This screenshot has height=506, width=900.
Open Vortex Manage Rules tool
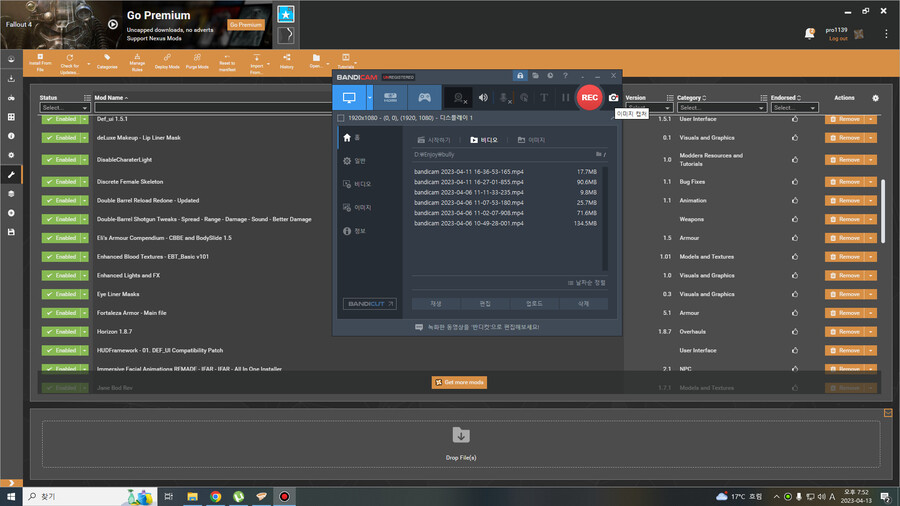[138, 61]
